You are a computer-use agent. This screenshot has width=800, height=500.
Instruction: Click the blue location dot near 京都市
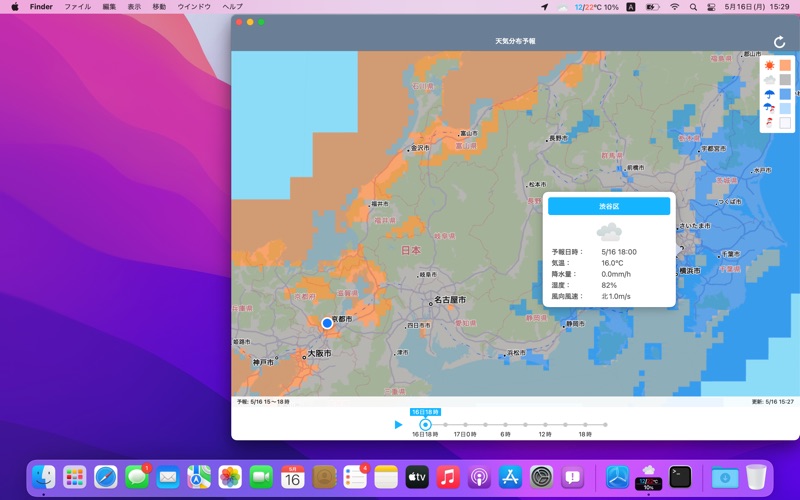(x=327, y=323)
